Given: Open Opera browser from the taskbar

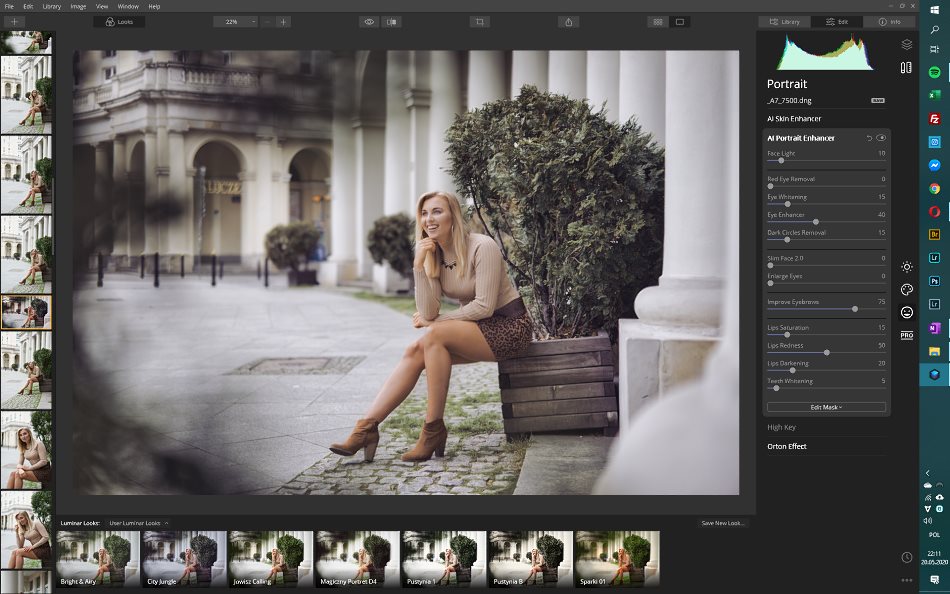Looking at the screenshot, I should (934, 212).
